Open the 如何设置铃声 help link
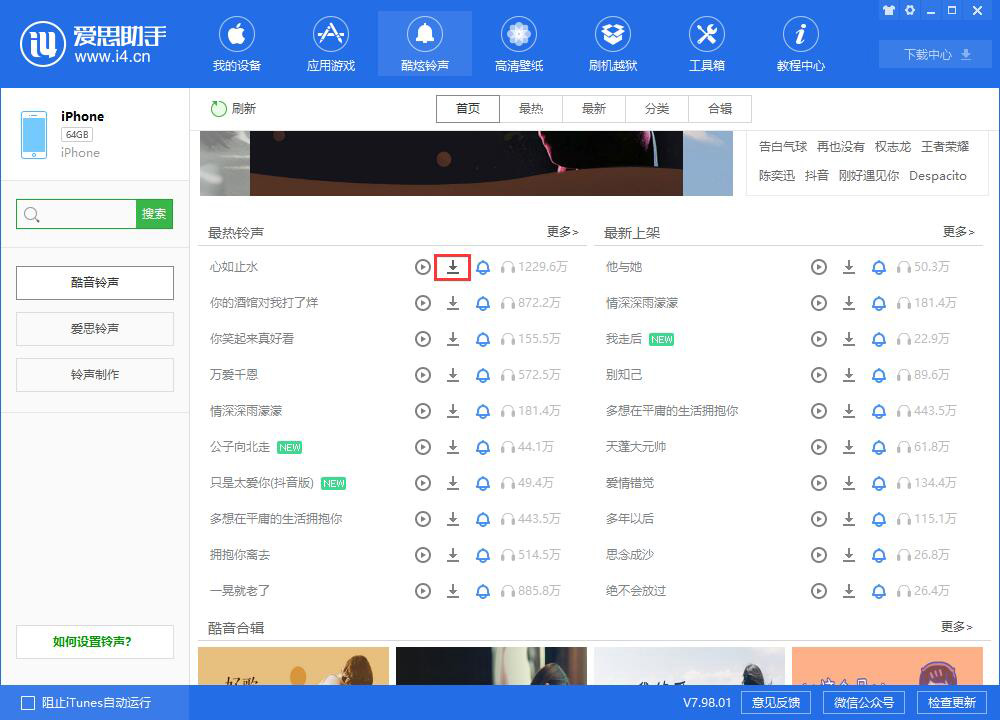This screenshot has width=1000, height=720. [94, 642]
